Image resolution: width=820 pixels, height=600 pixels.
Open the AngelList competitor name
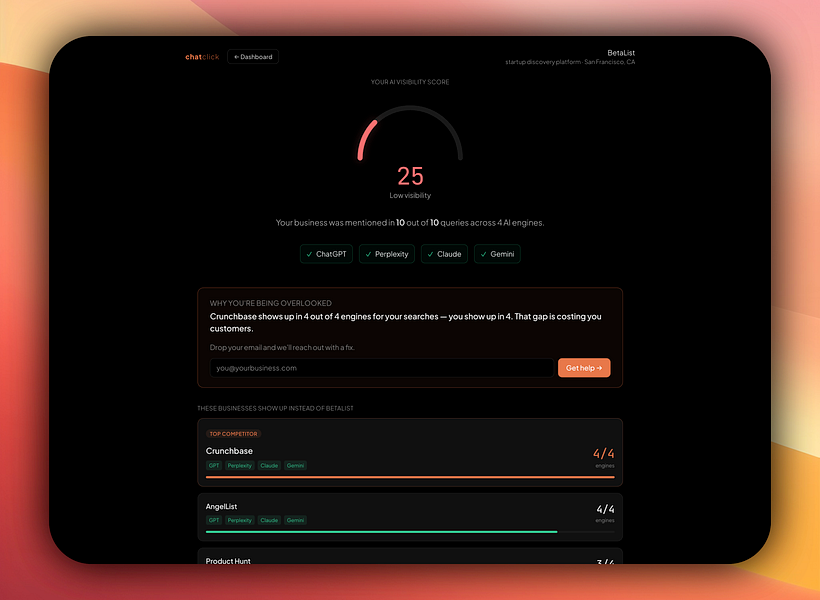tap(221, 507)
